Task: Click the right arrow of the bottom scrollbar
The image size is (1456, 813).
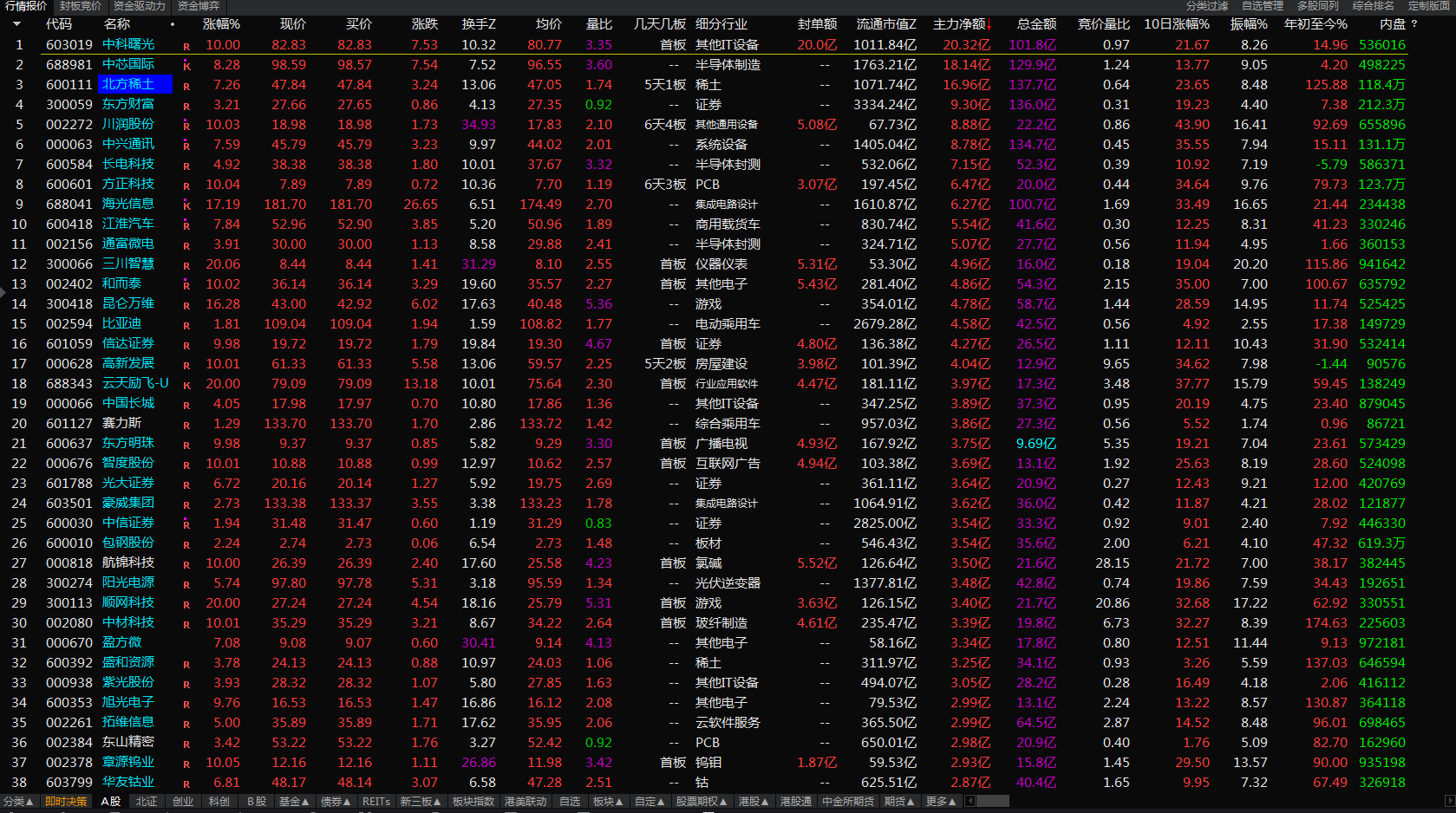Action: (1449, 801)
